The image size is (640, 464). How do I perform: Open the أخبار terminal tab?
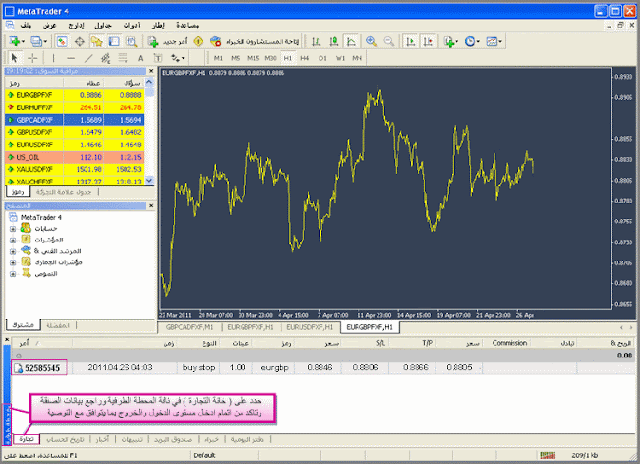(x=102, y=440)
